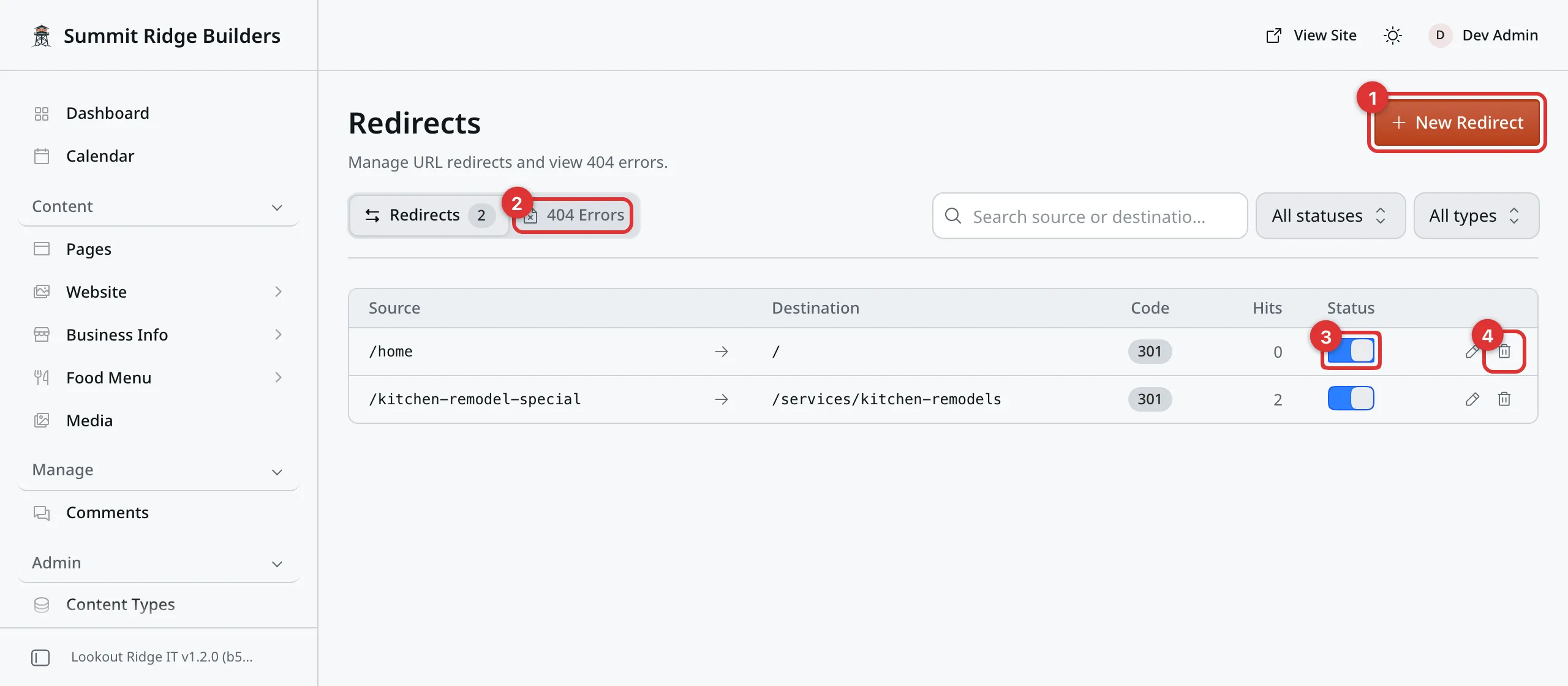Disable the /kitchen-remodel-special status switch
The height and width of the screenshot is (686, 1568).
tap(1351, 399)
